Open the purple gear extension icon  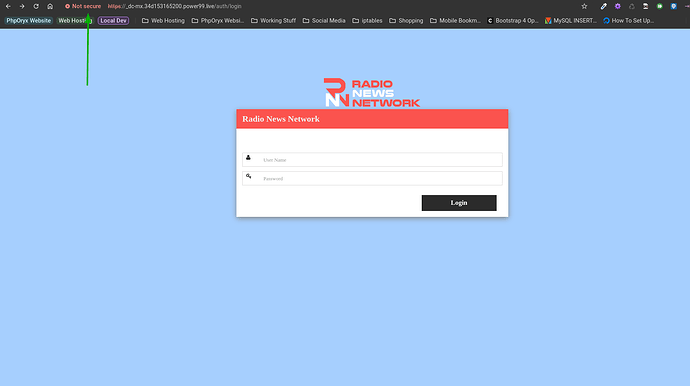[x=617, y=6]
